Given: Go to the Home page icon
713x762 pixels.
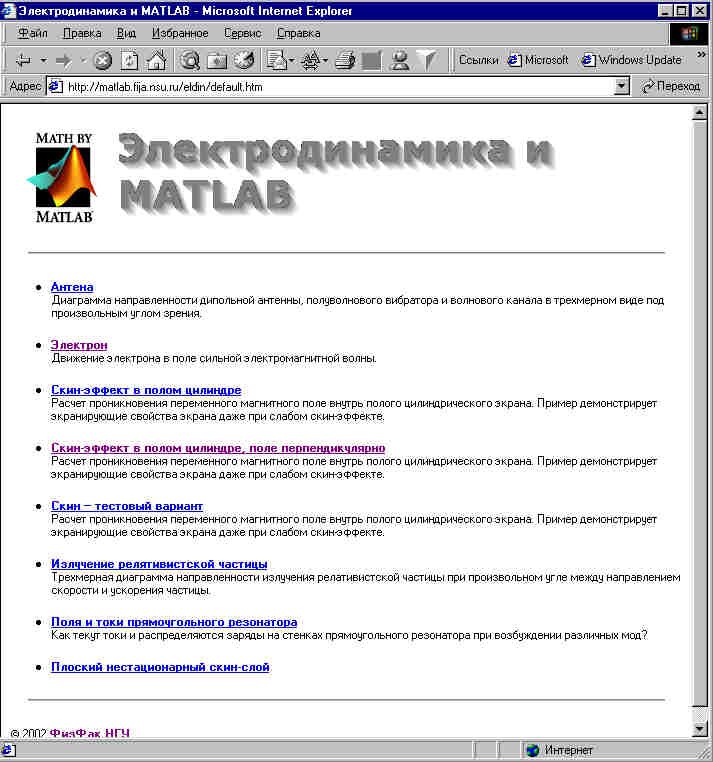Looking at the screenshot, I should [x=157, y=61].
